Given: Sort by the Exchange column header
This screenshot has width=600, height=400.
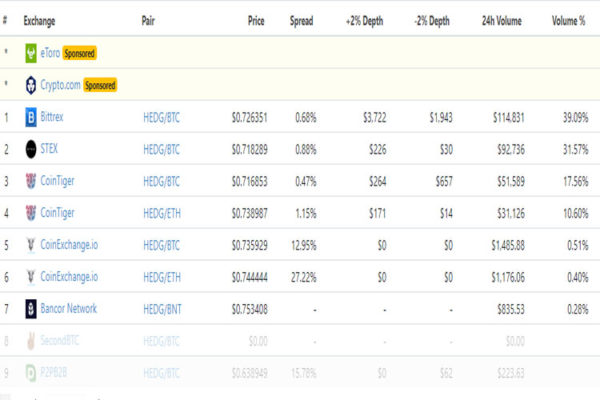Looking at the screenshot, I should [39, 21].
